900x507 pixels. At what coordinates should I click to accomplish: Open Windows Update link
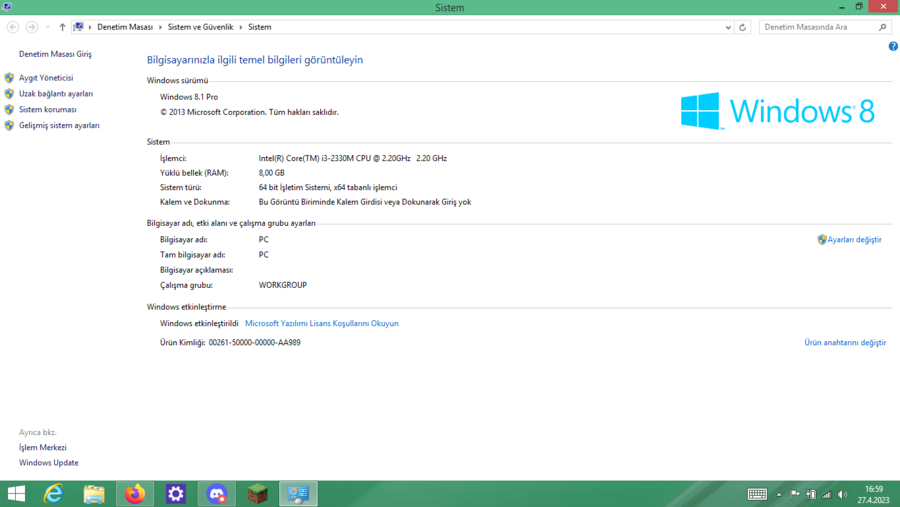pyautogui.click(x=49, y=463)
